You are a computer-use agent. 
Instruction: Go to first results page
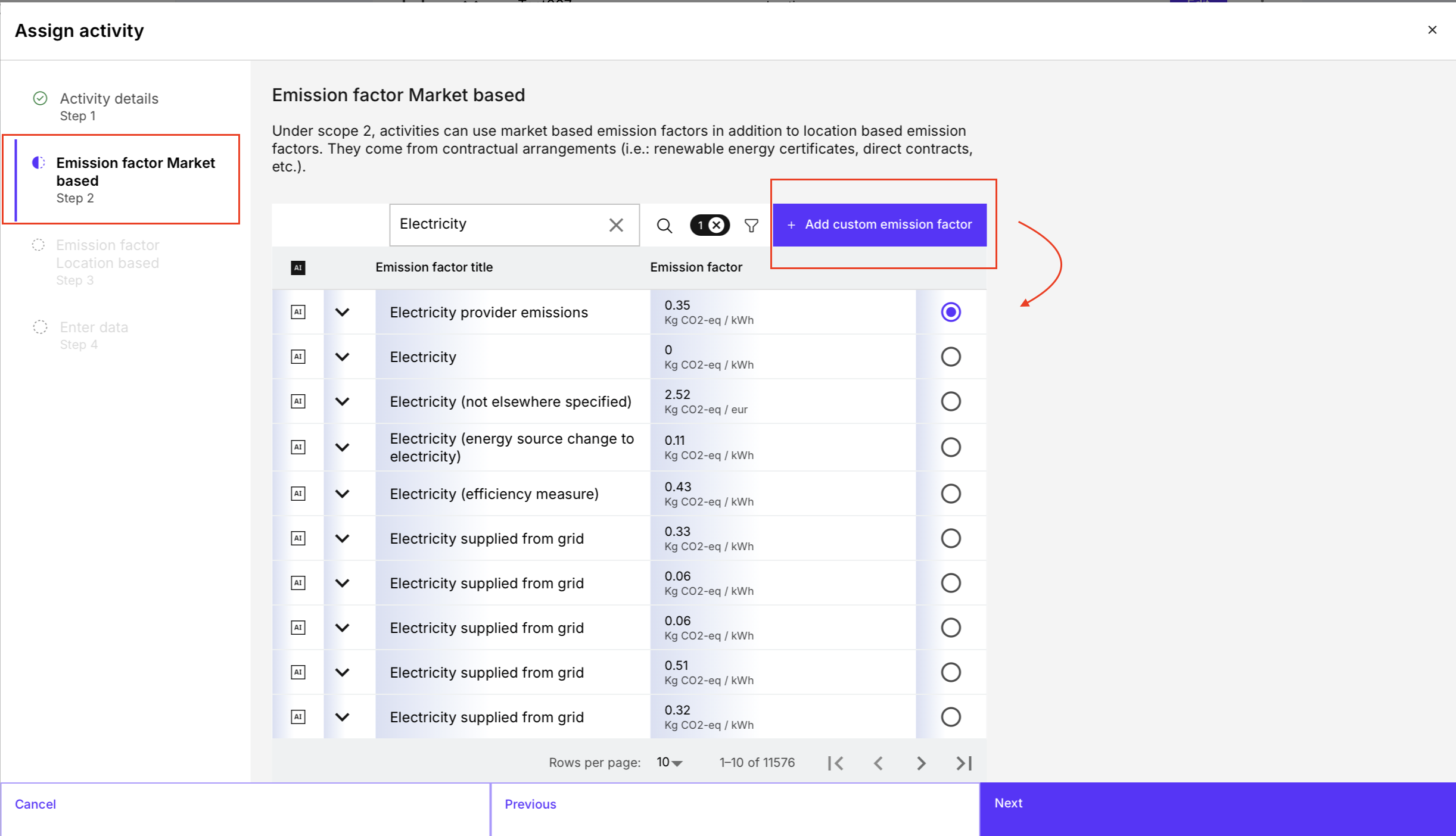pos(836,763)
